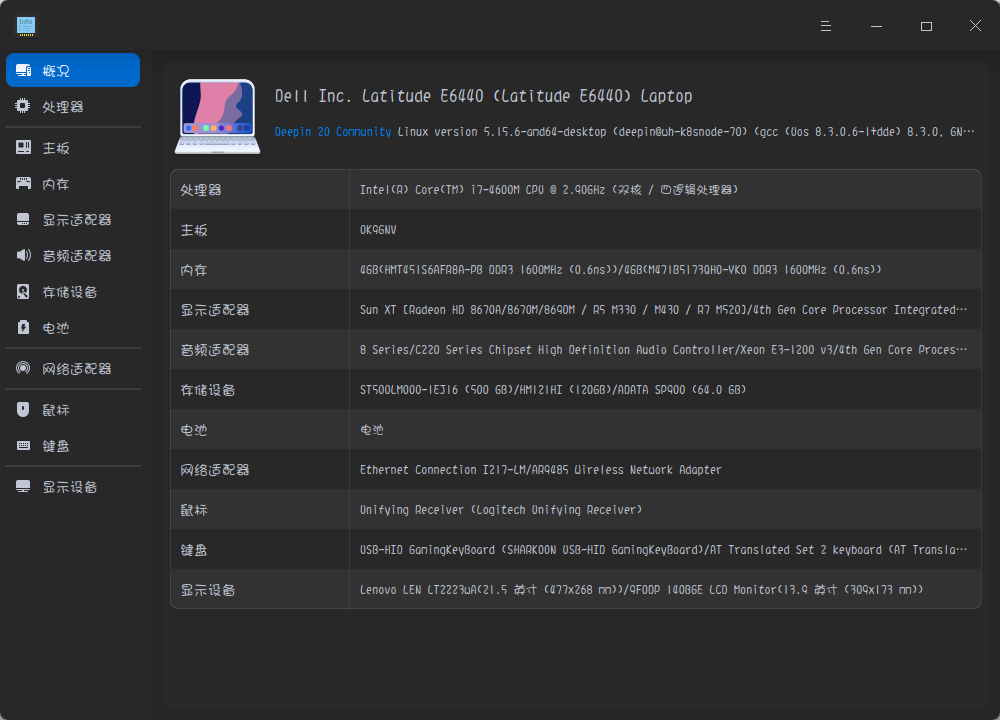
Task: Click the 鼠标 mouse icon
Action: tap(23, 409)
